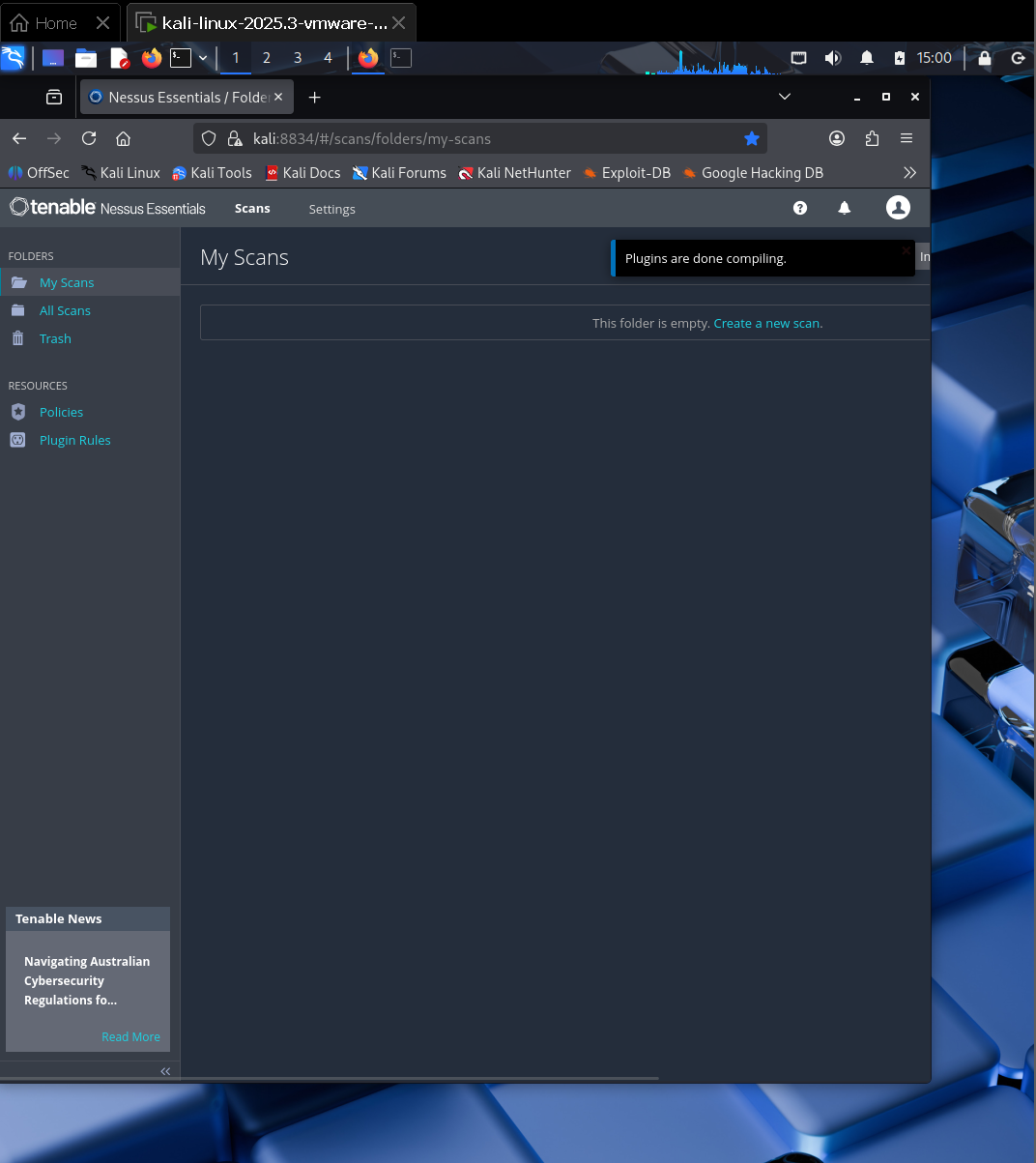Open the terminal dropdown in the taskbar

click(x=202, y=57)
